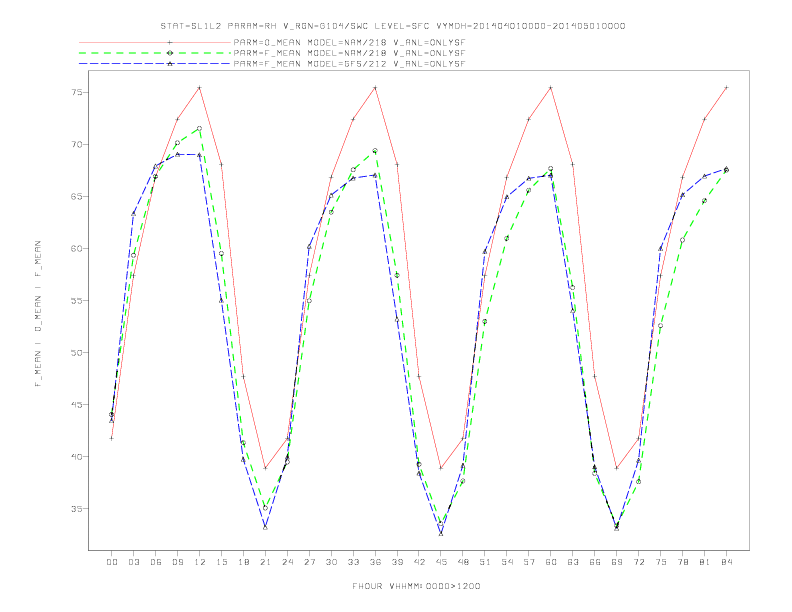792x612 pixels.
Task: Click x-axis hour label 18
Action: pos(243,562)
